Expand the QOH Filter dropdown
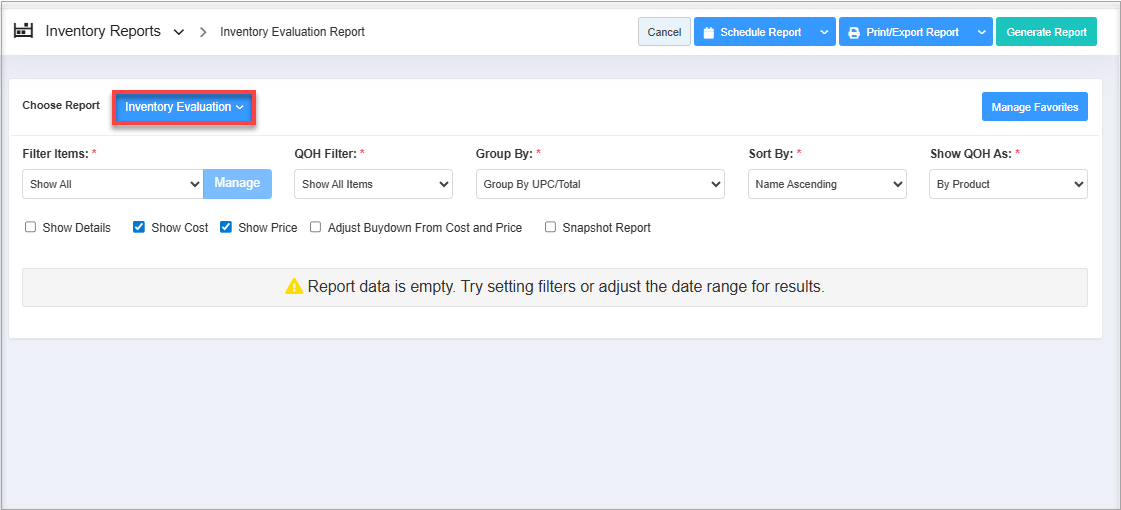Image resolution: width=1121 pixels, height=510 pixels. coord(373,184)
